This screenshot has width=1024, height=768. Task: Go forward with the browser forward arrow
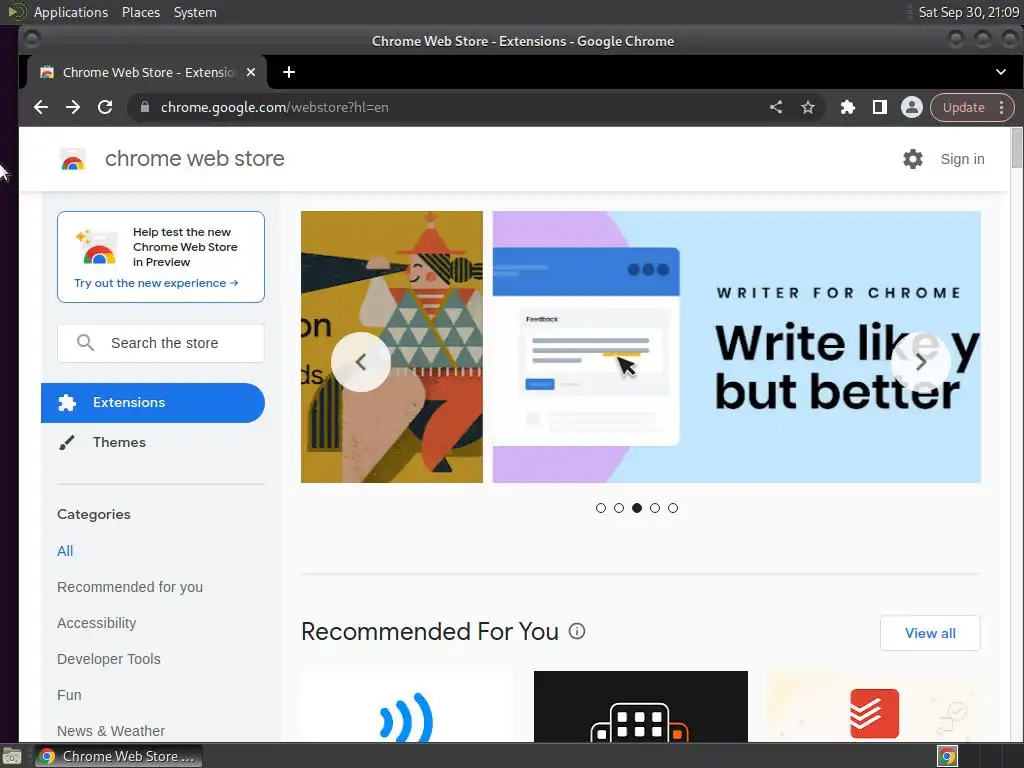72,107
